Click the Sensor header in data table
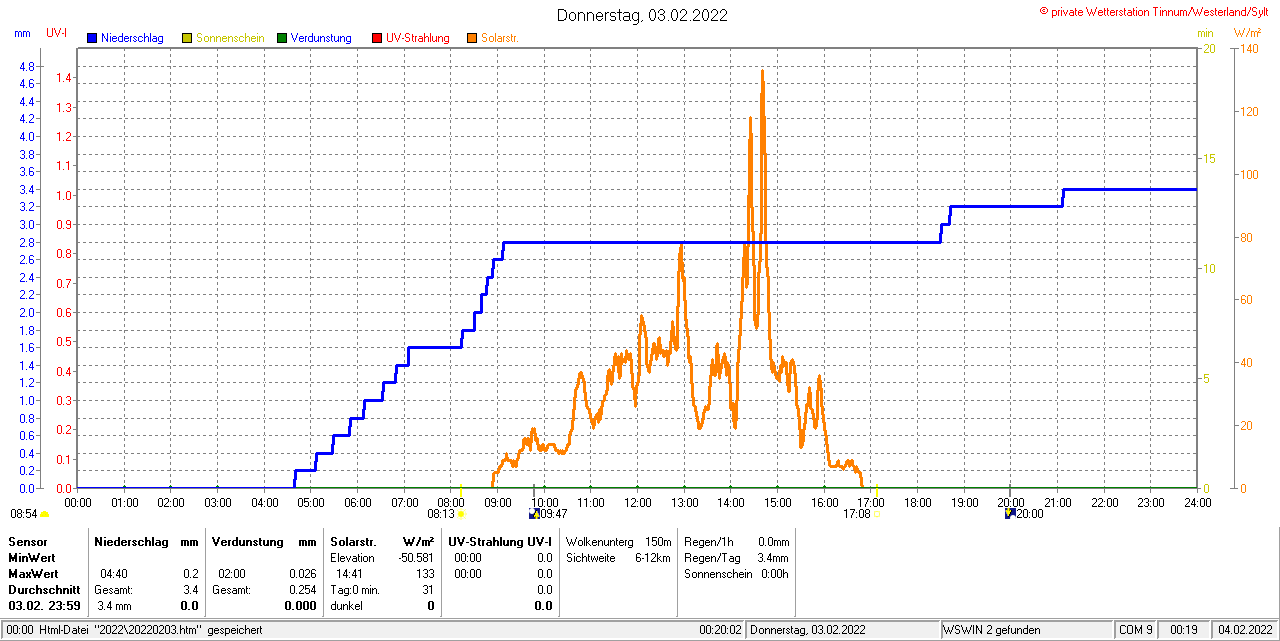 [x=28, y=541]
